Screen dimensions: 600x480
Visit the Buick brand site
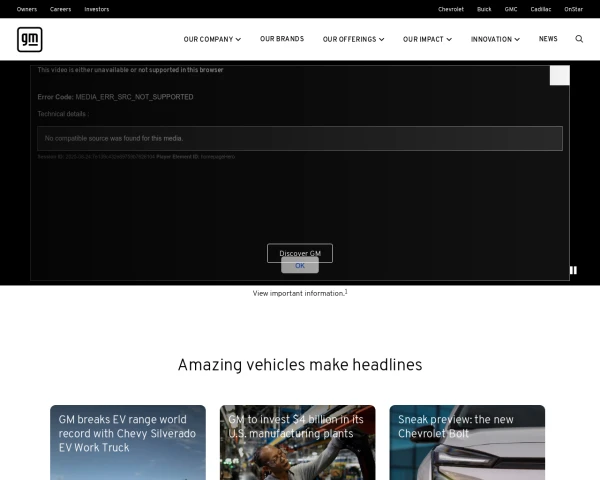[484, 9]
